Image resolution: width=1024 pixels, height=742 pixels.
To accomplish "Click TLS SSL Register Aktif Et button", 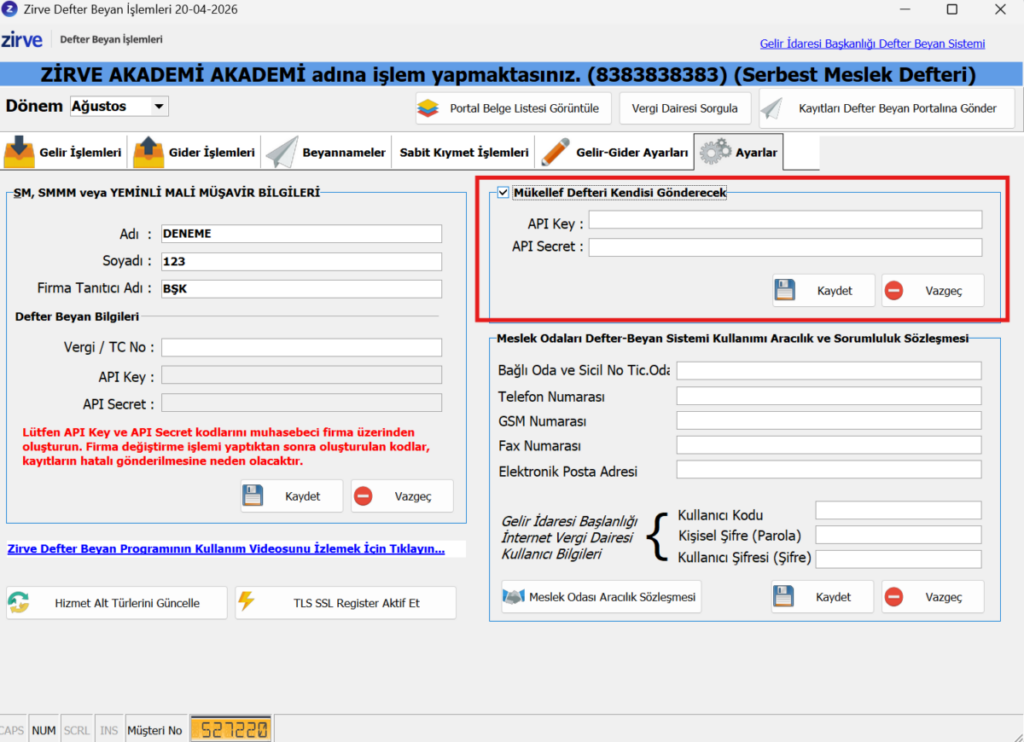I will 346,603.
